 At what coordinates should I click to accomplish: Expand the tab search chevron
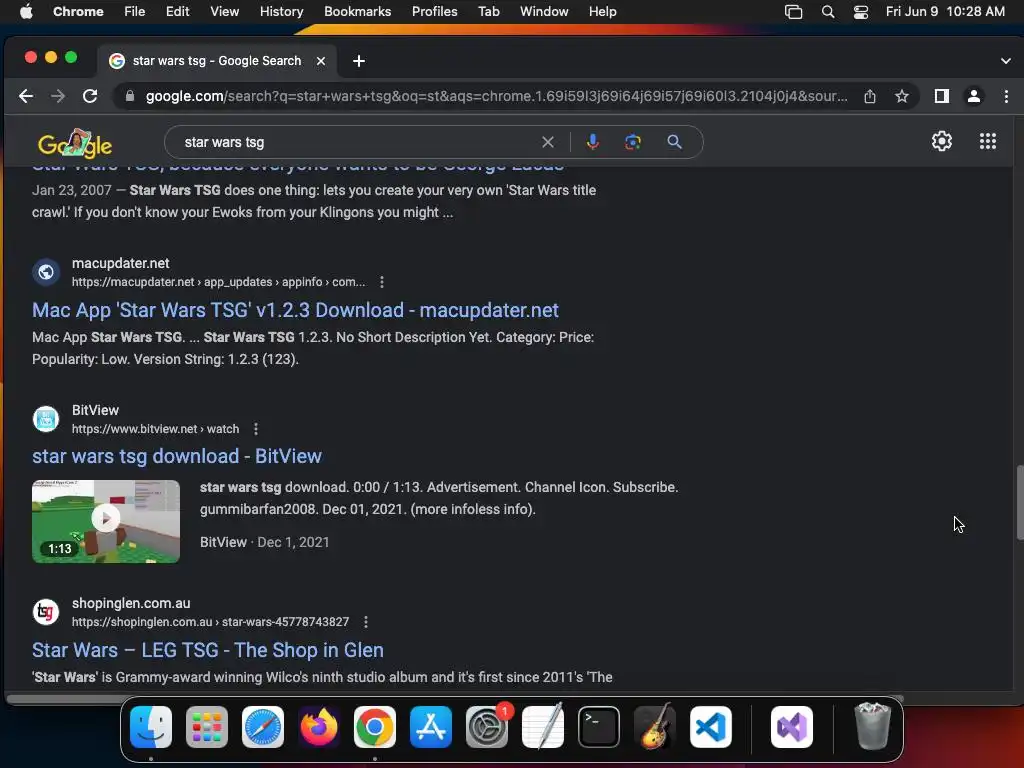(x=1005, y=61)
